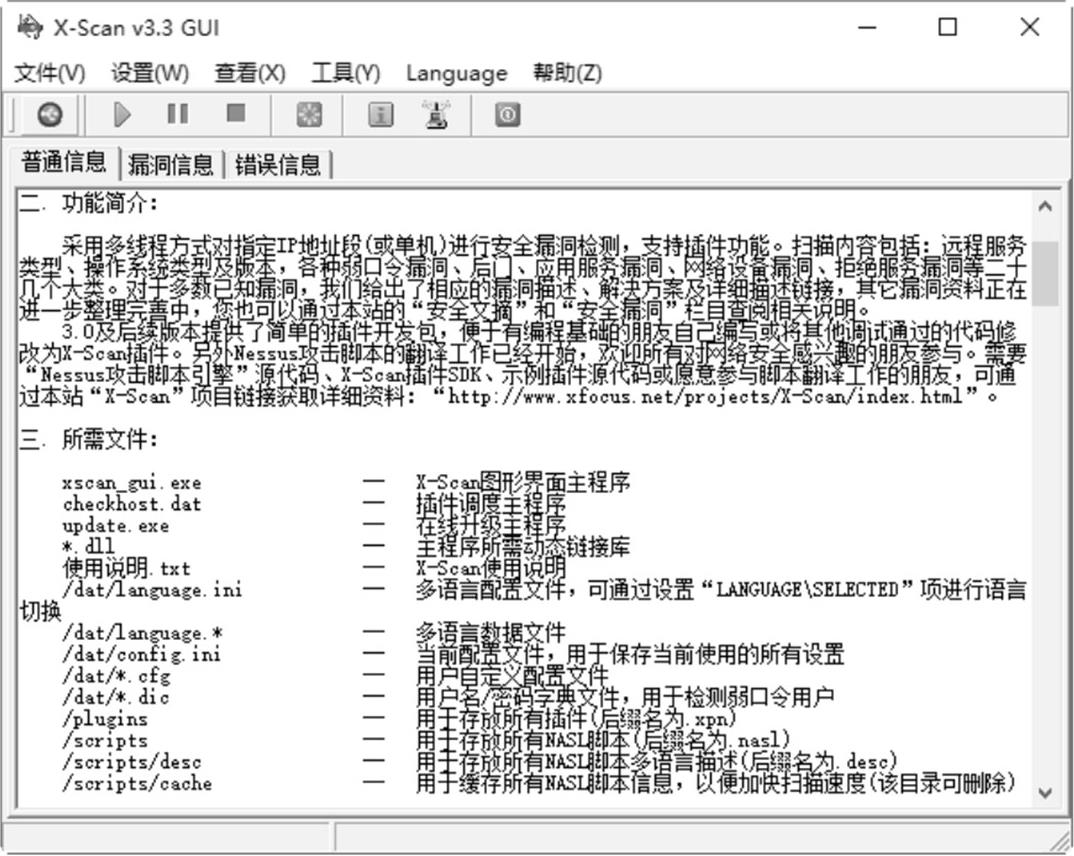Image resolution: width=1074 pixels, height=856 pixels.
Task: Click the snowflake-style report icon
Action: (309, 115)
